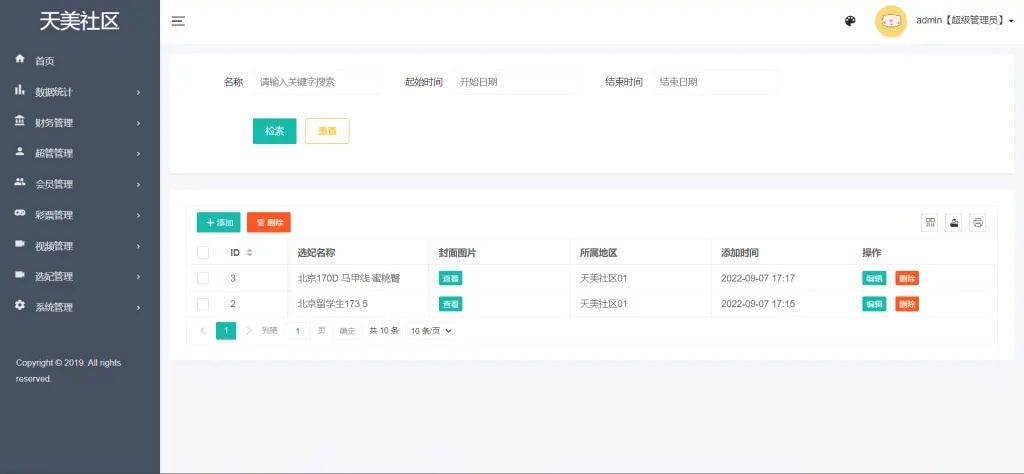This screenshot has width=1024, height=474.
Task: Click the time 2022-09-07 17:15
Action: point(758,304)
